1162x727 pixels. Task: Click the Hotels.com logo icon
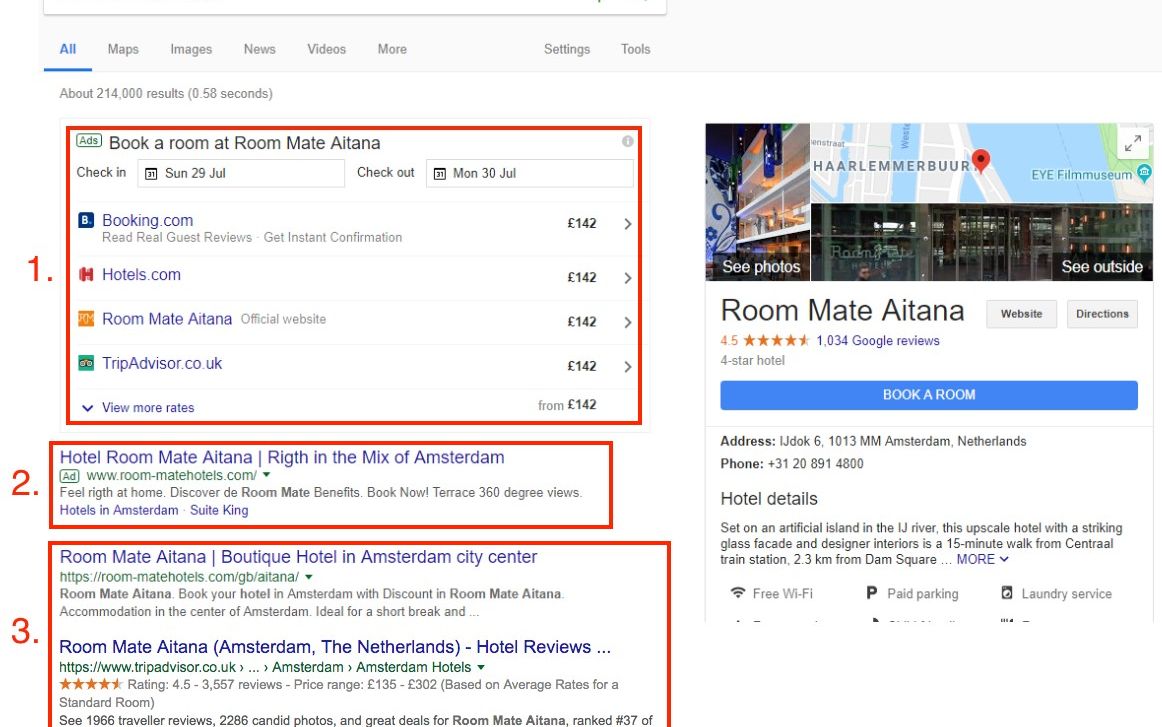(86, 275)
